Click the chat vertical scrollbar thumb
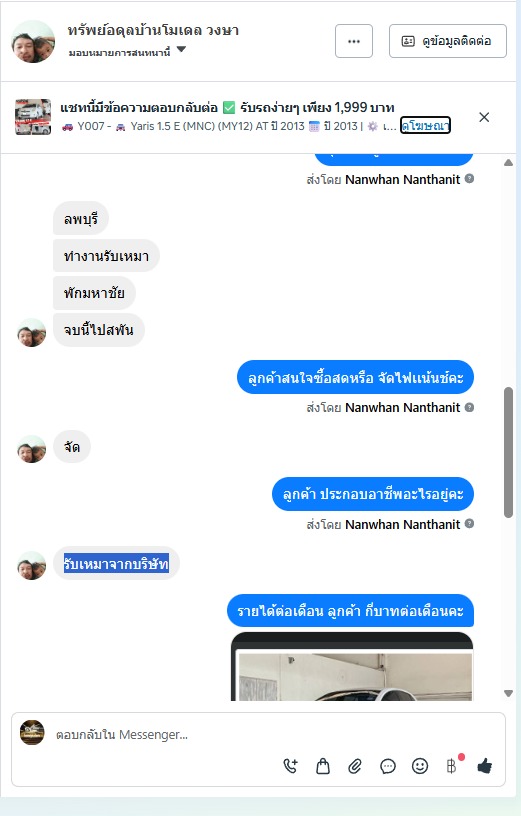 click(509, 452)
